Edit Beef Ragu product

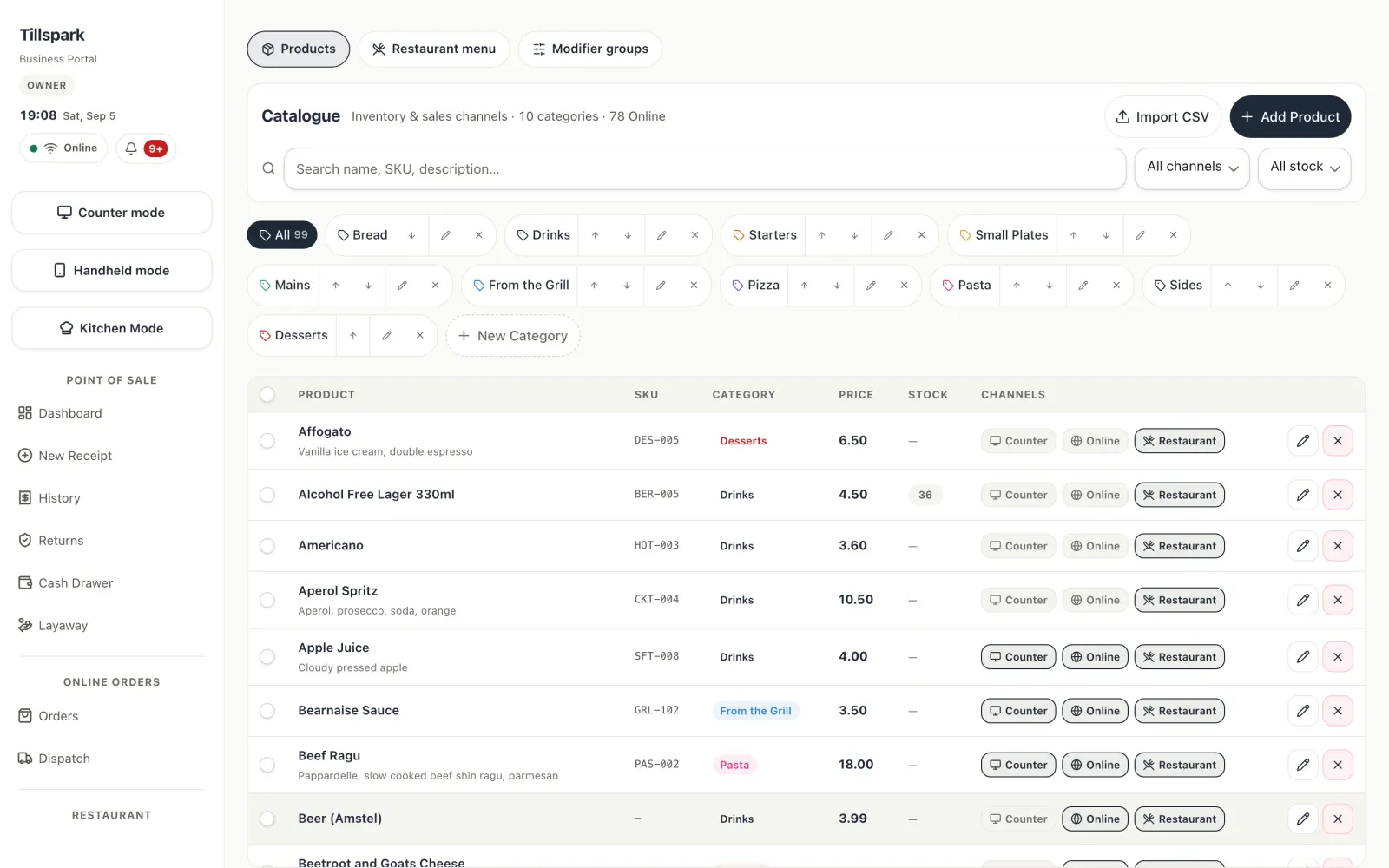coord(1303,765)
